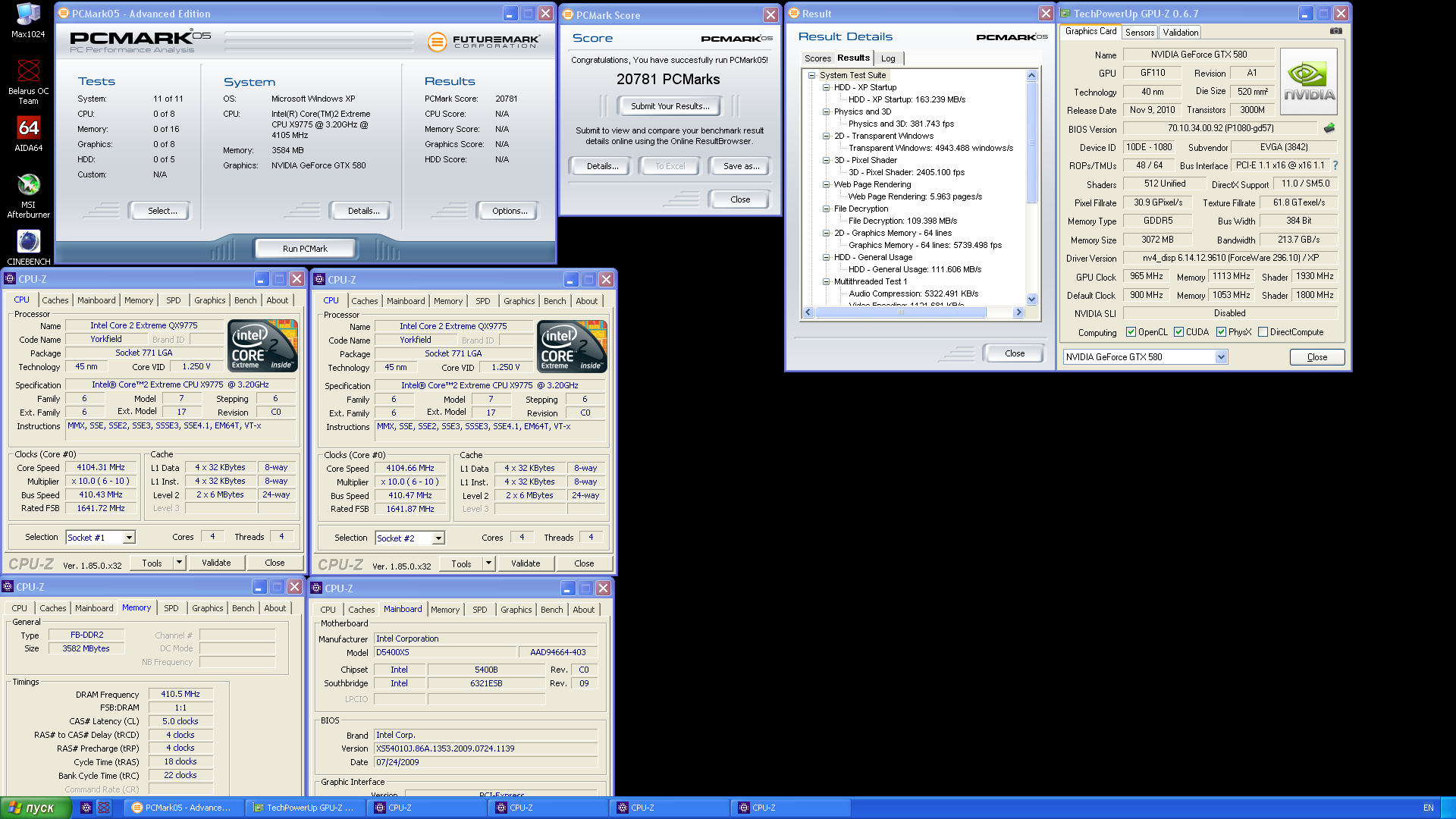Click the PCMark Score title bar icon
The height and width of the screenshot is (819, 1456).
[x=568, y=14]
